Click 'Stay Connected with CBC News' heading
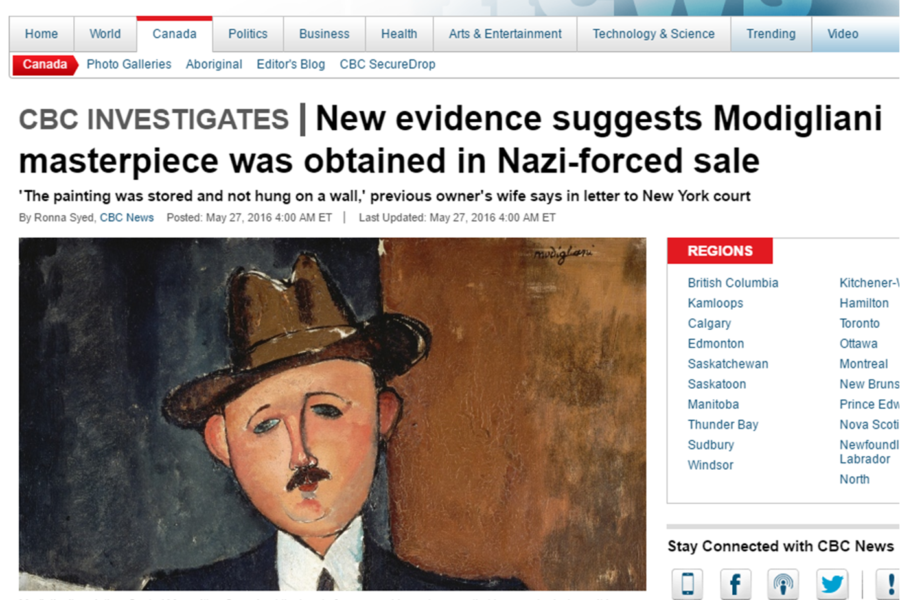 point(781,547)
